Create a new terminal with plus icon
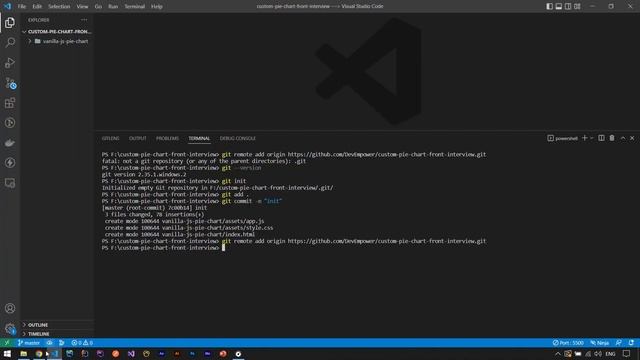 pyautogui.click(x=584, y=138)
